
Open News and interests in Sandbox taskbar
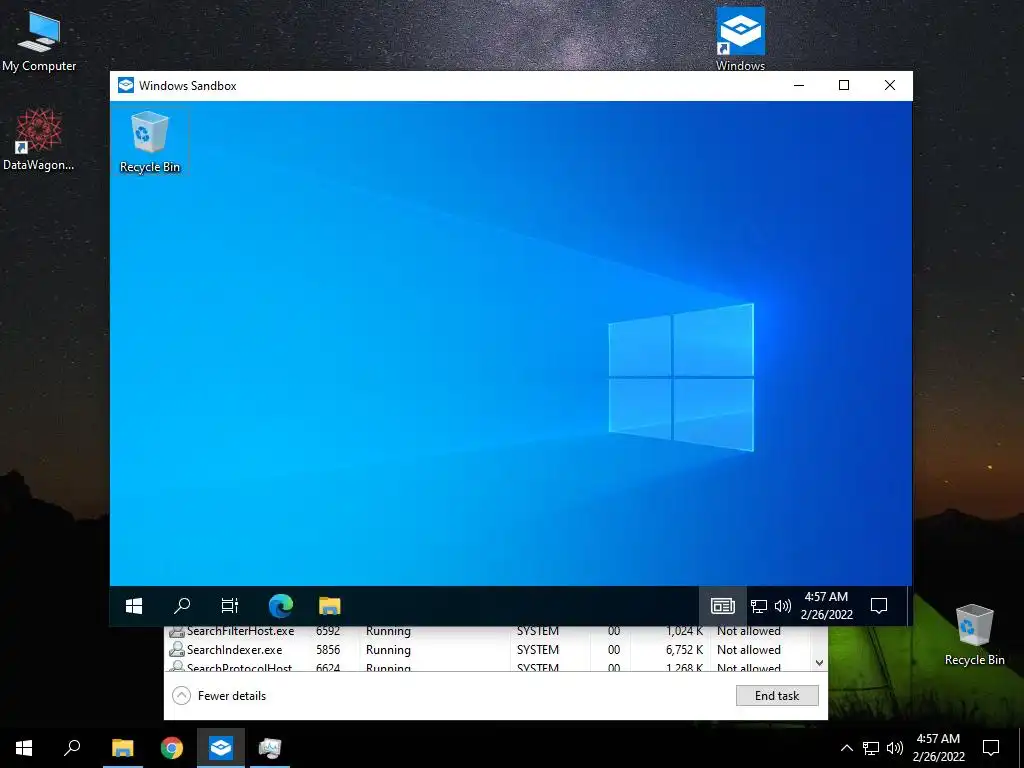[723, 606]
